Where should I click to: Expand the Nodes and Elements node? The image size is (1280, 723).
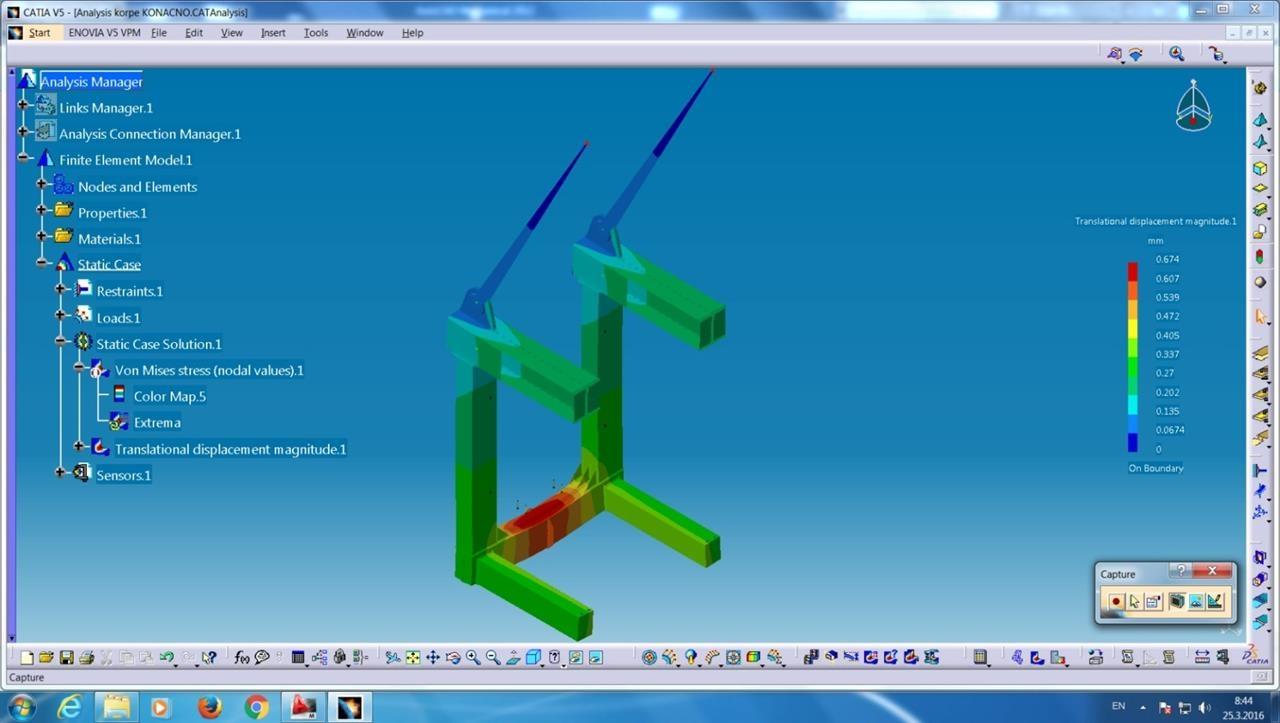pyautogui.click(x=42, y=184)
